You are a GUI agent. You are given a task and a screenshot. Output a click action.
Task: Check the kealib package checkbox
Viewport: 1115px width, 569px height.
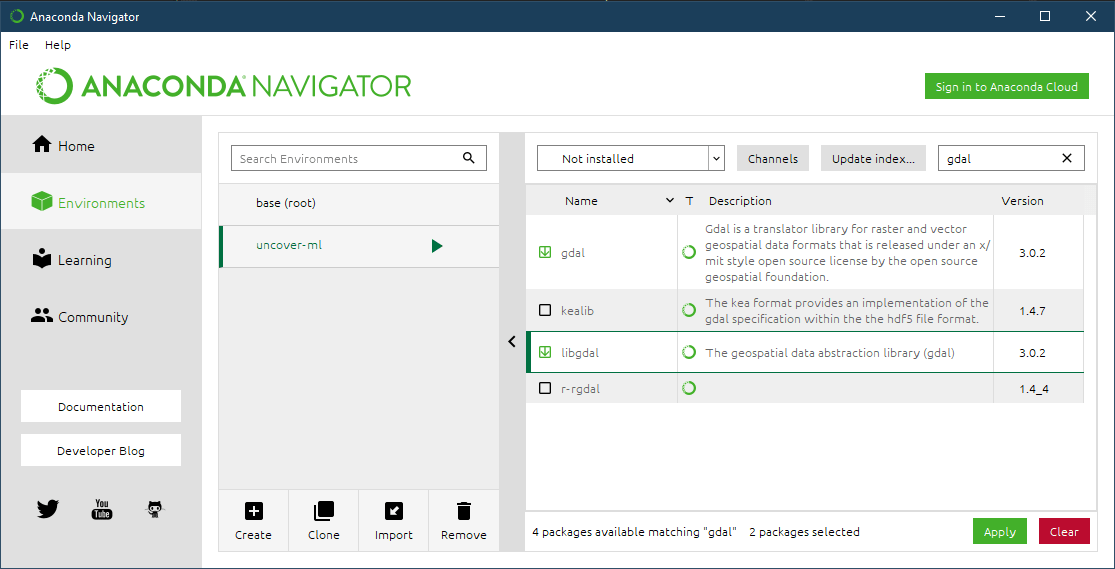545,310
